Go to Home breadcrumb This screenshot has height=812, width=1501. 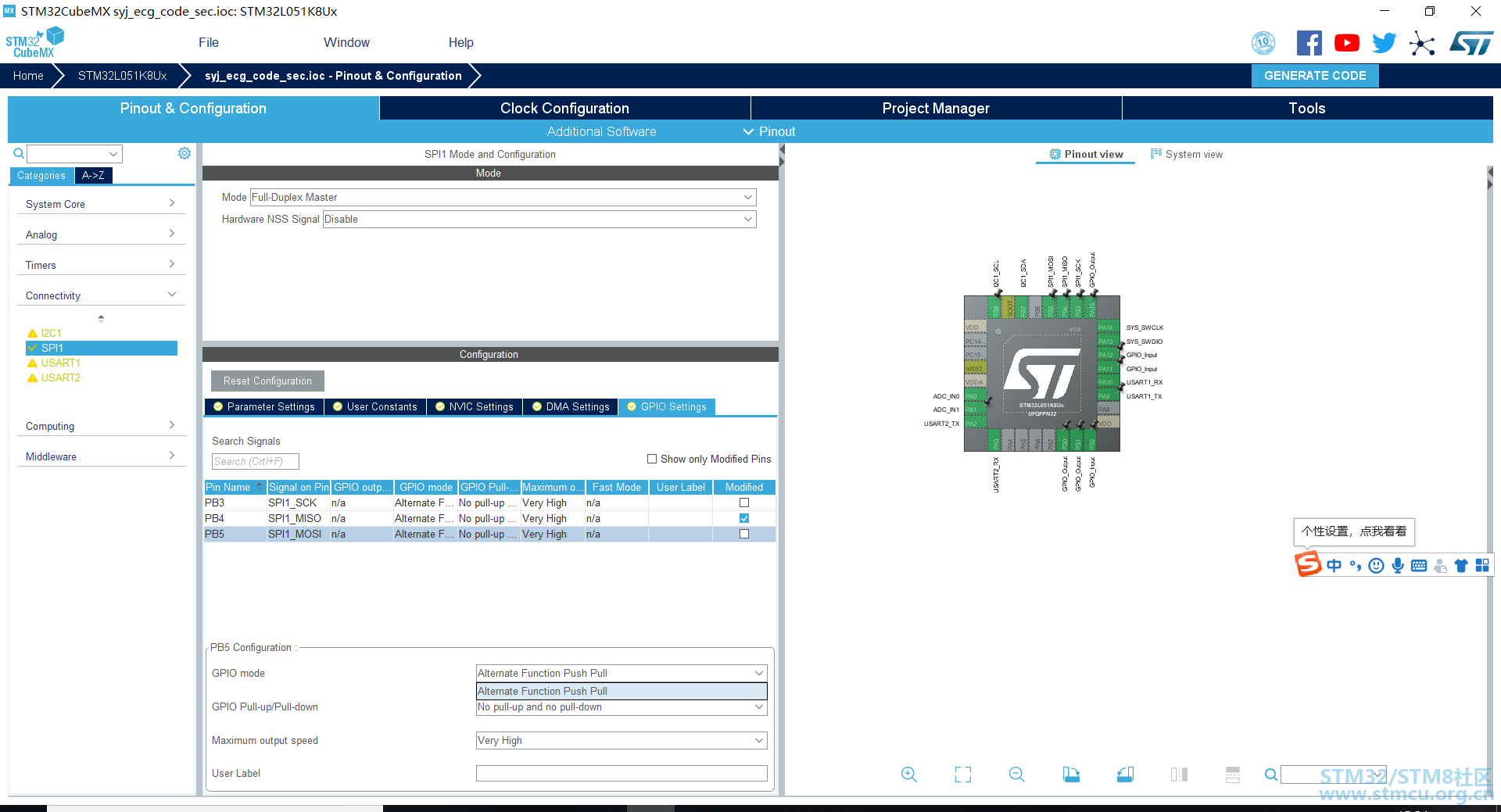(28, 76)
